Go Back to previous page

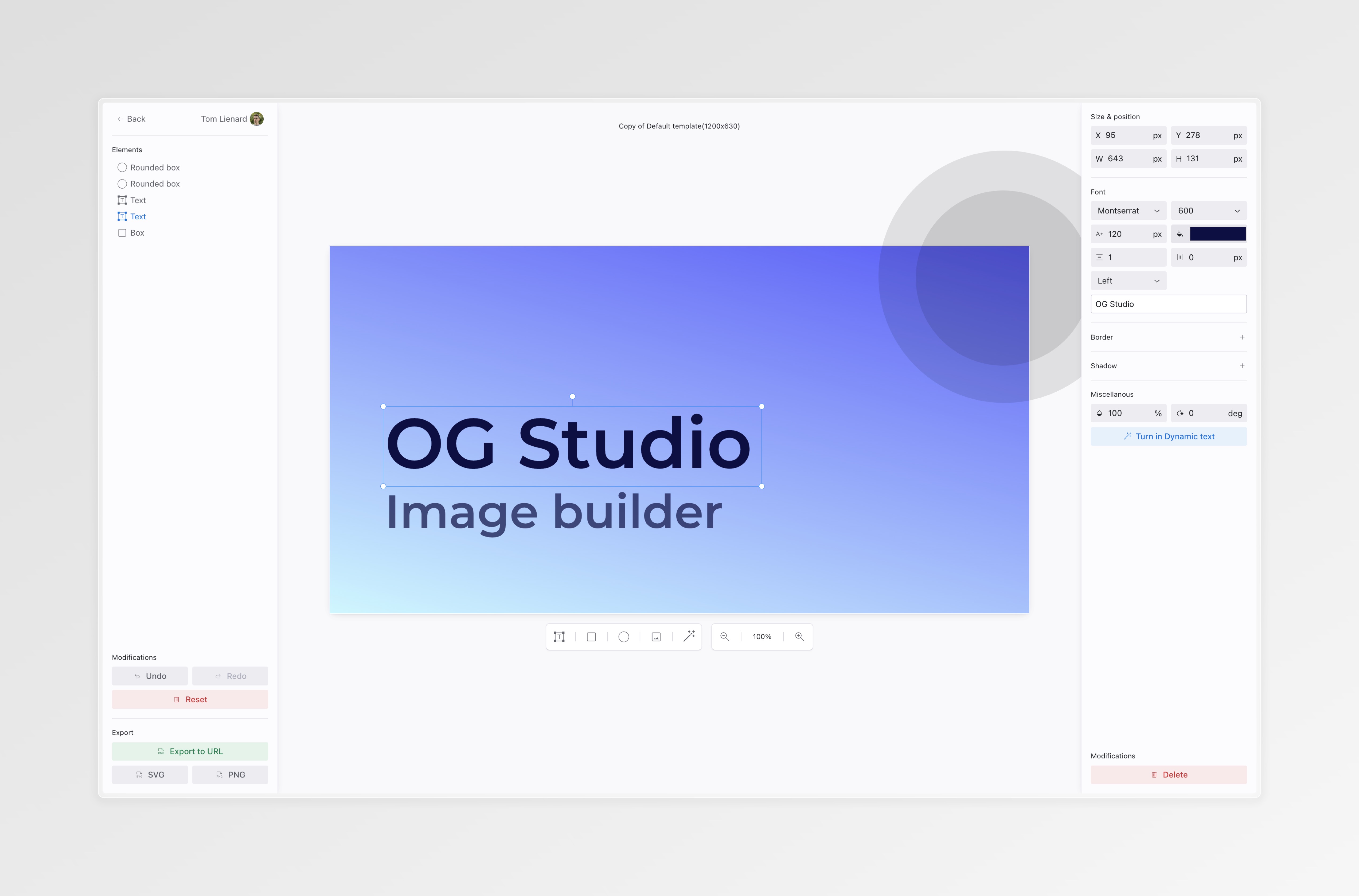point(131,119)
